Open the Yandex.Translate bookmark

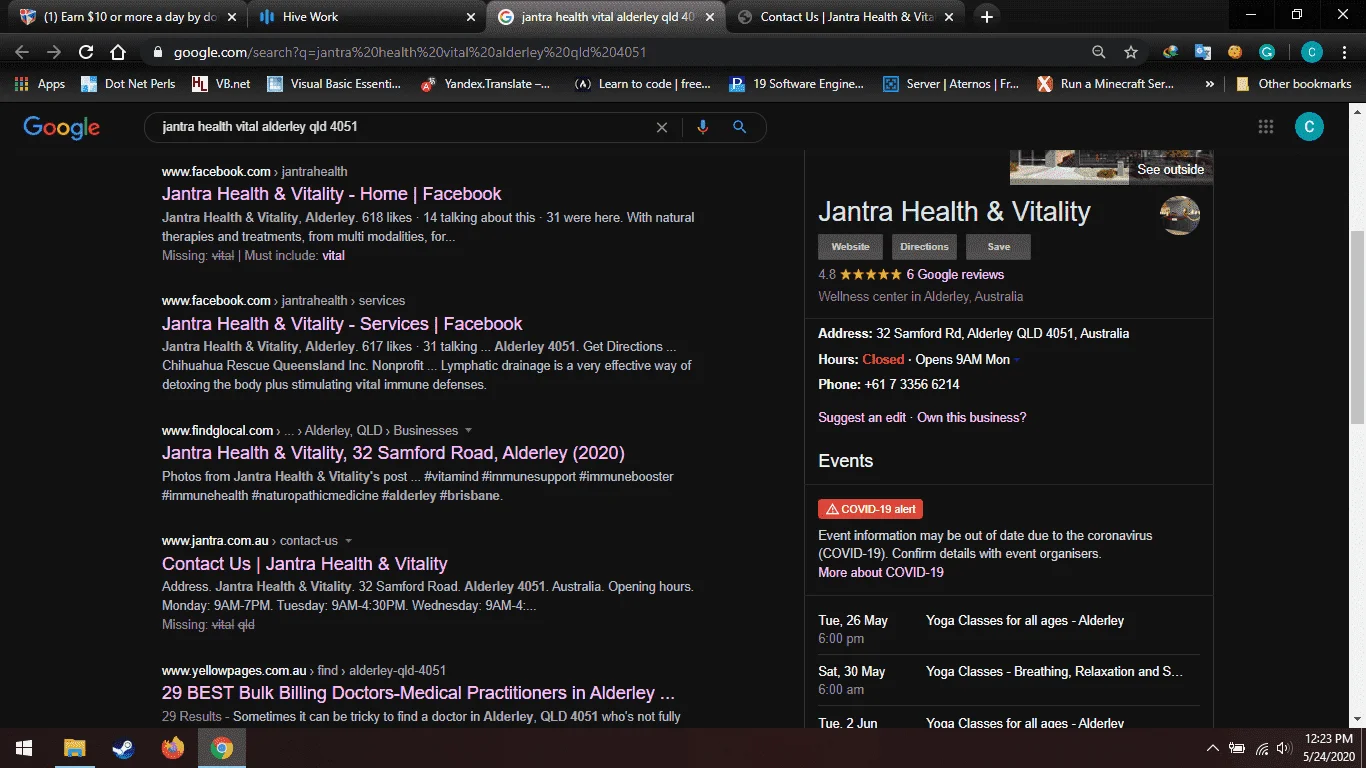[486, 84]
